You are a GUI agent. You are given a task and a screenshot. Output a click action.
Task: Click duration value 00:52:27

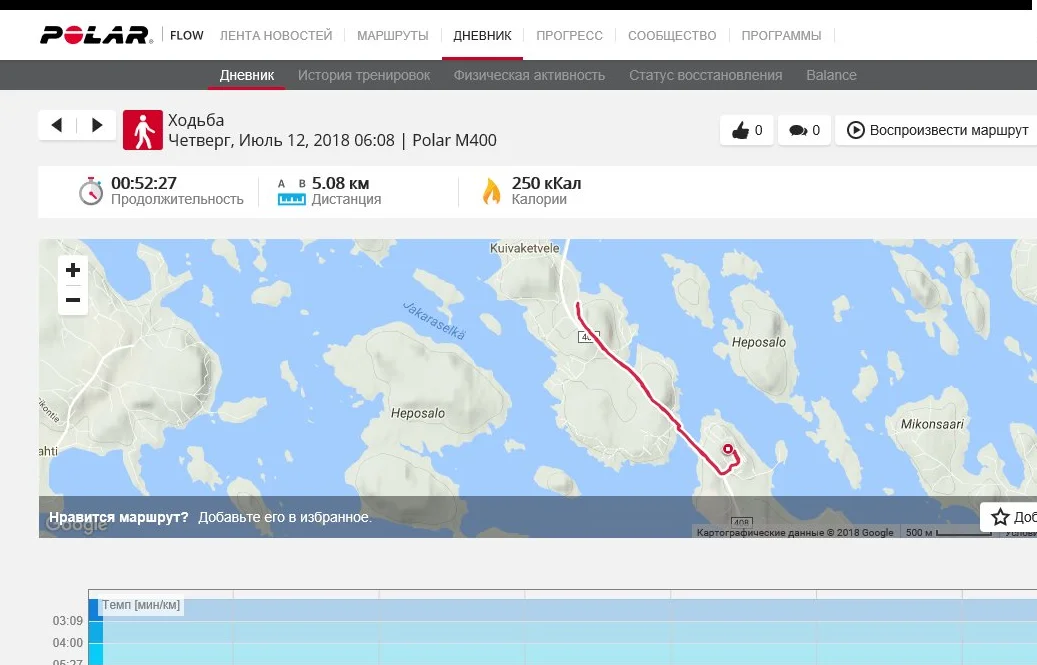pyautogui.click(x=144, y=183)
